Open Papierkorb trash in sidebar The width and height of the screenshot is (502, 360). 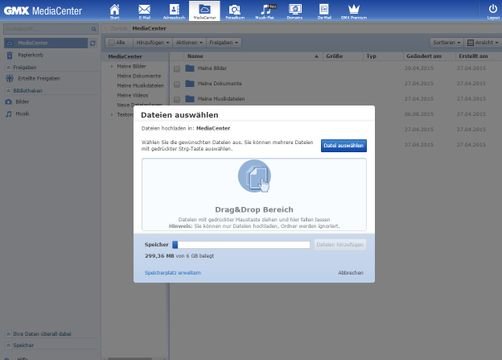coord(25,55)
